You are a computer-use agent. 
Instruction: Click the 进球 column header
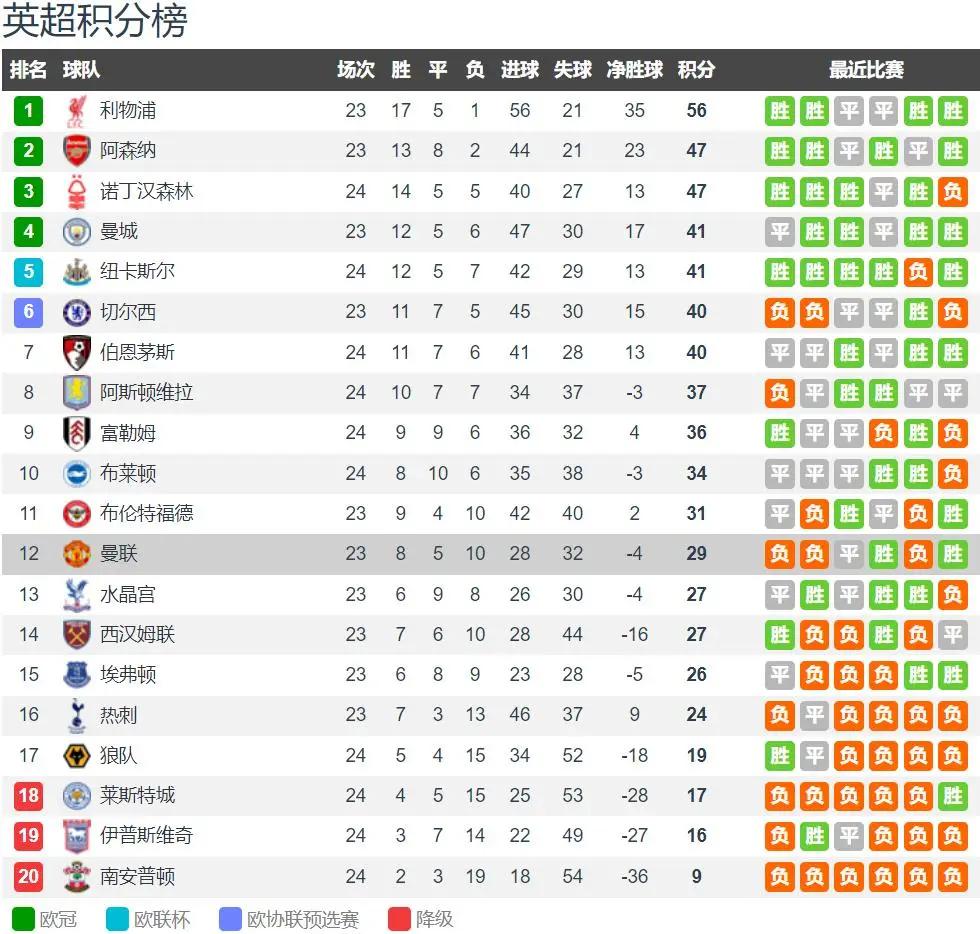pos(519,70)
